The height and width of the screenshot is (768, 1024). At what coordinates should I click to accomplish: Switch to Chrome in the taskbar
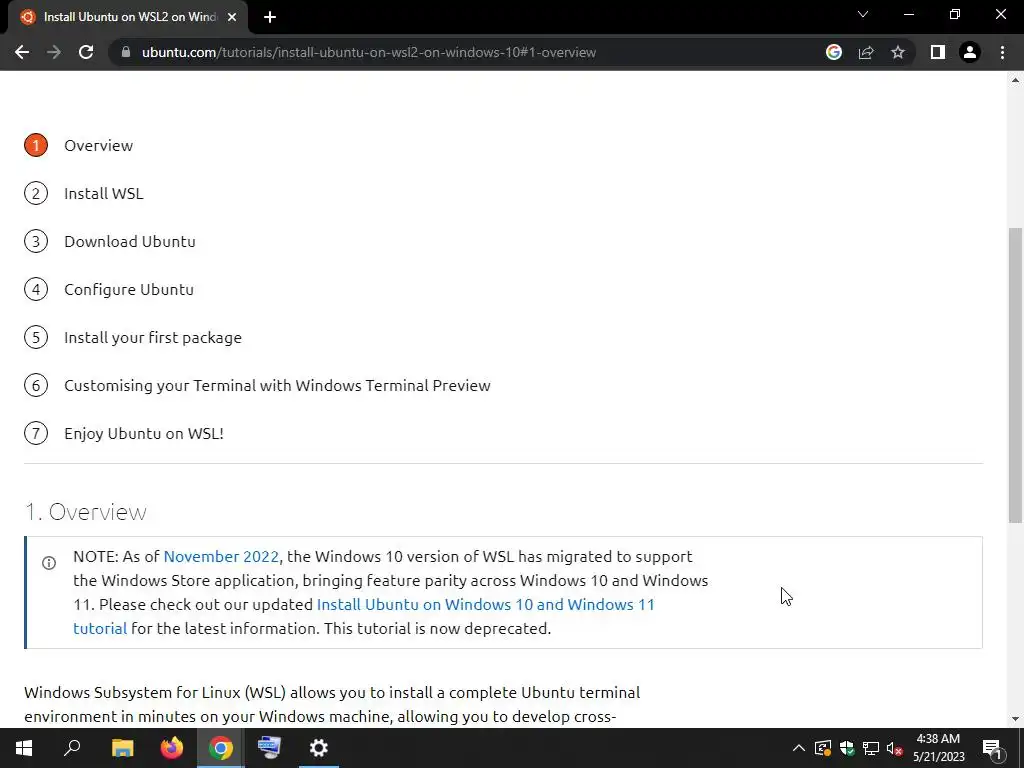[x=221, y=748]
